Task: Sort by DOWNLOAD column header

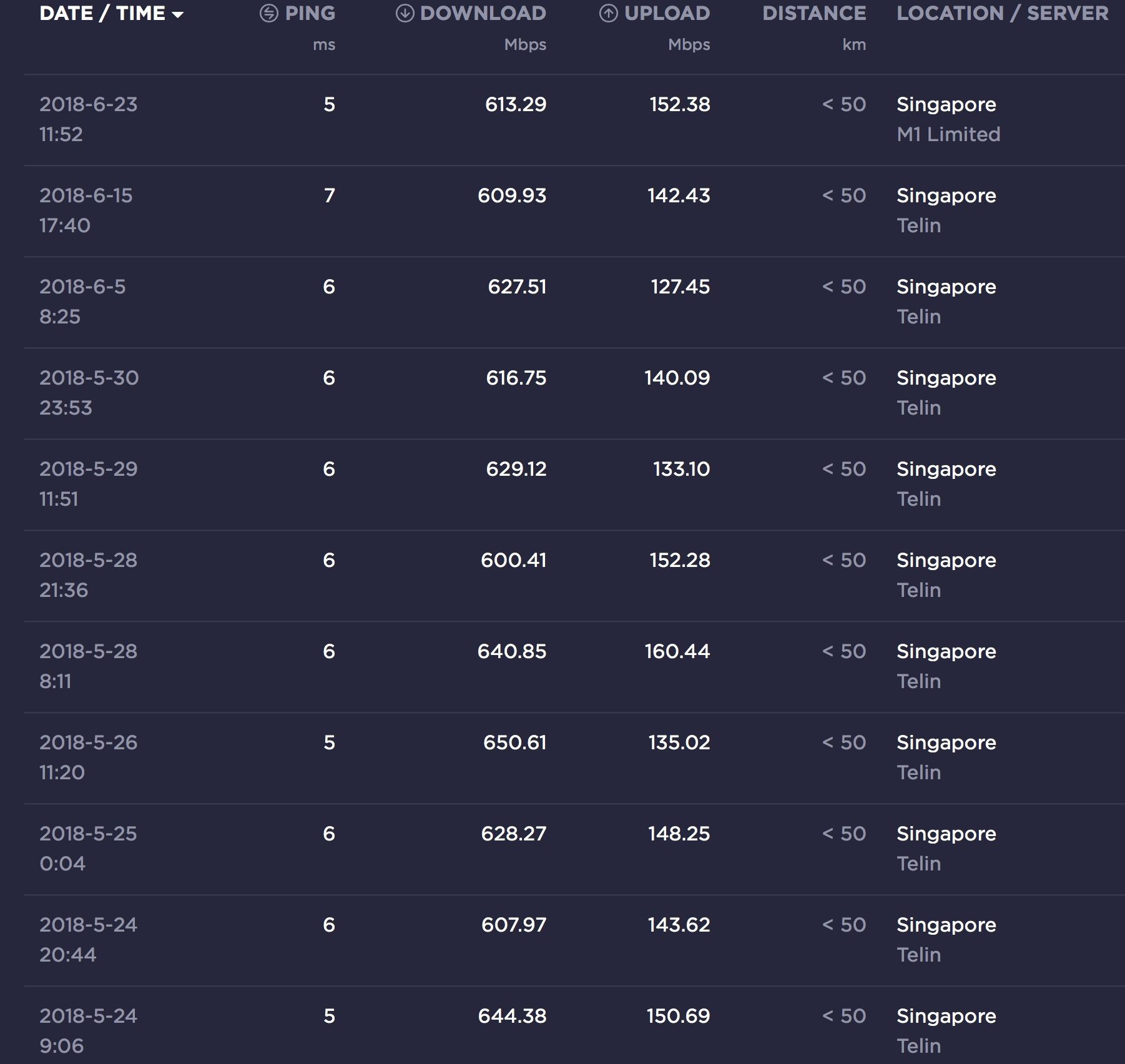Action: [x=483, y=13]
